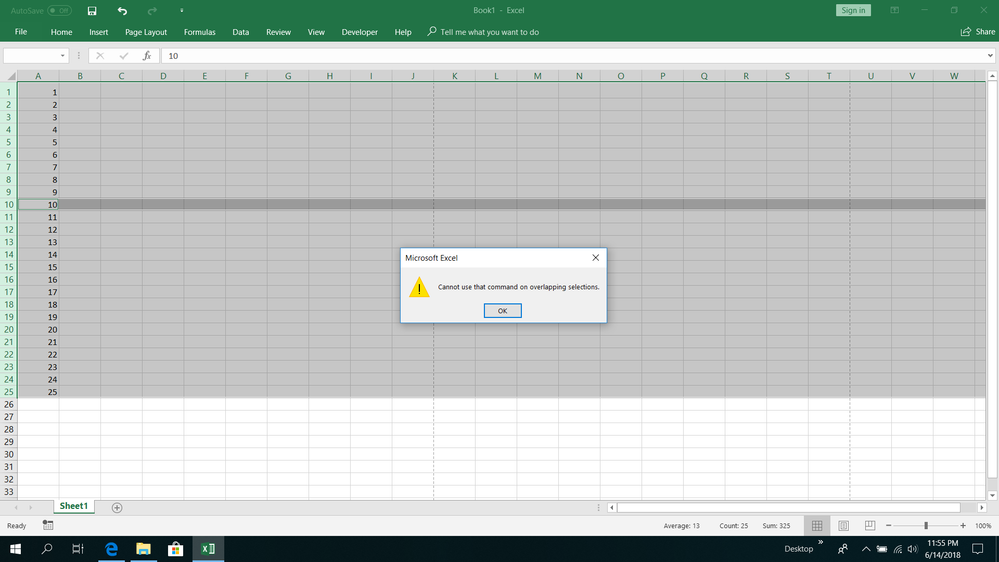
Task: Click the Sign in button
Action: [852, 10]
